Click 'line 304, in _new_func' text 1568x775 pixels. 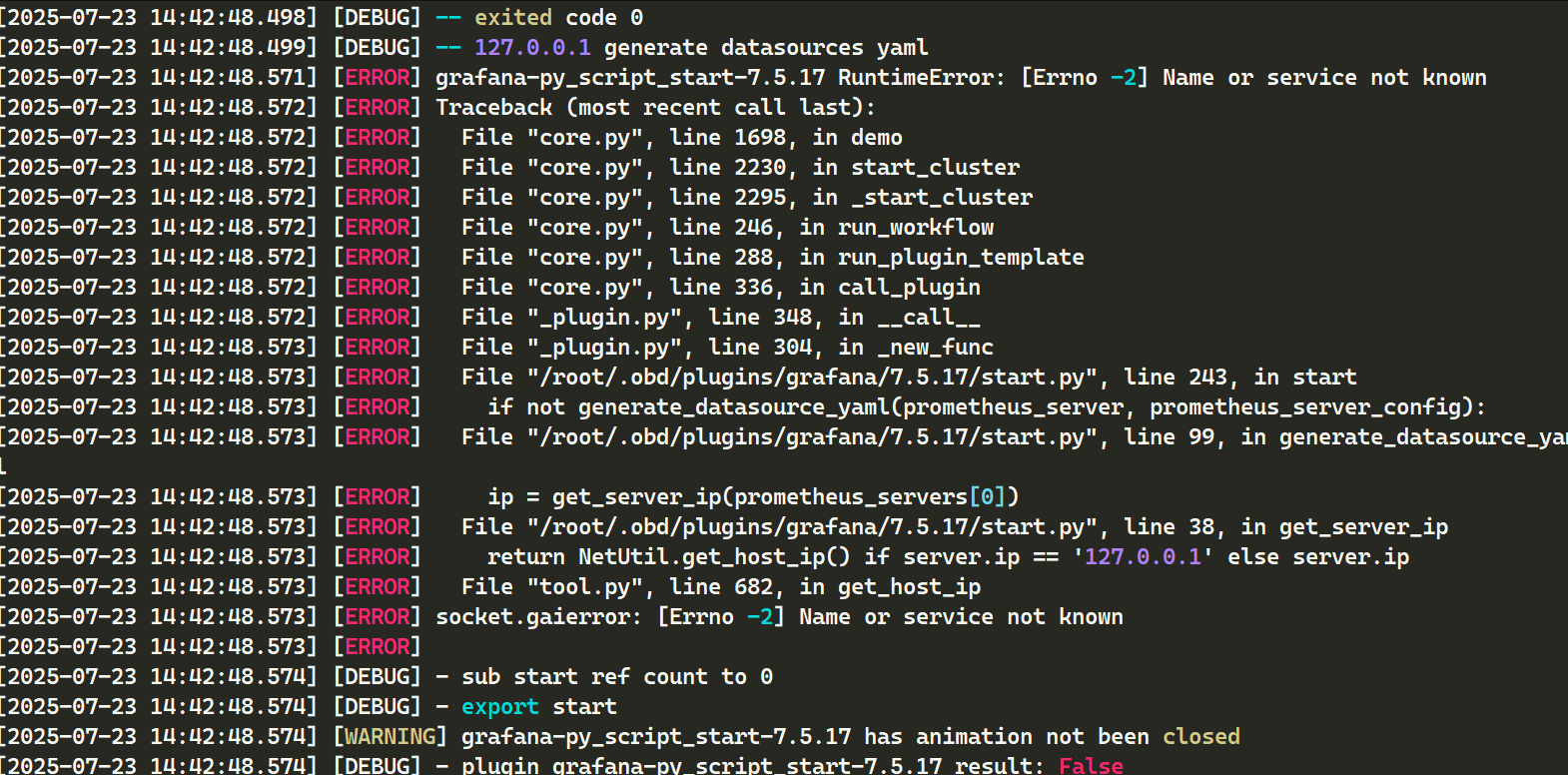point(851,347)
